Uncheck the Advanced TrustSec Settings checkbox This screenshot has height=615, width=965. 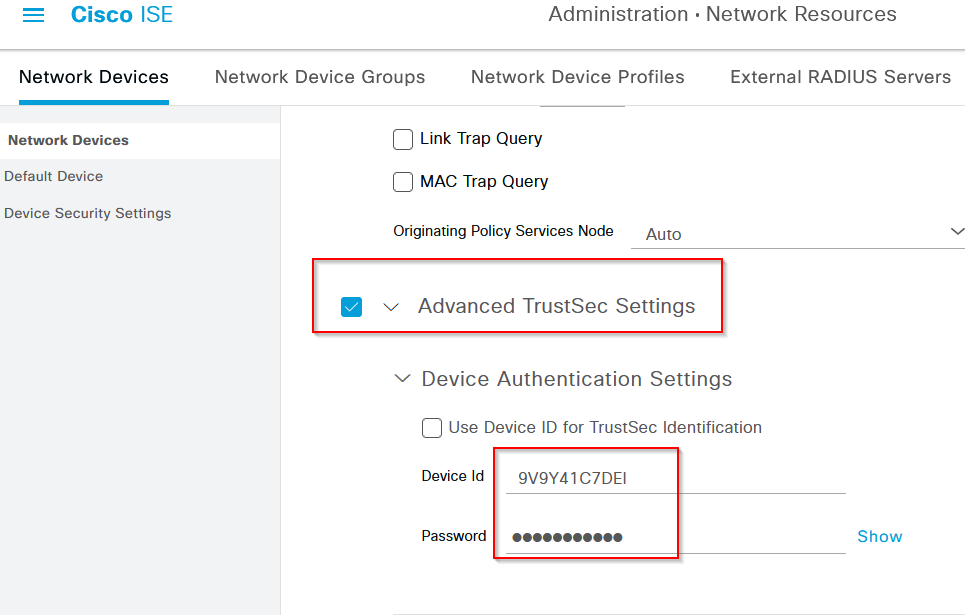pos(351,307)
